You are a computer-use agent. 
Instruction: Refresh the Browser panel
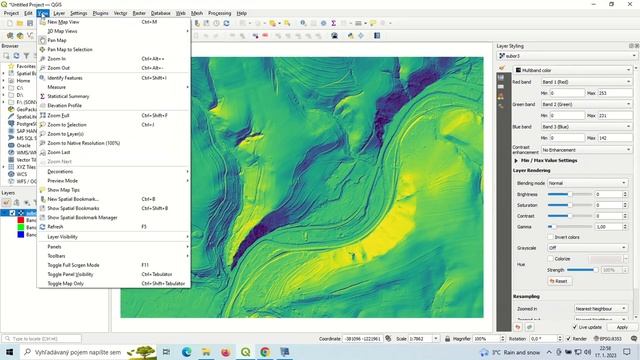16,56
